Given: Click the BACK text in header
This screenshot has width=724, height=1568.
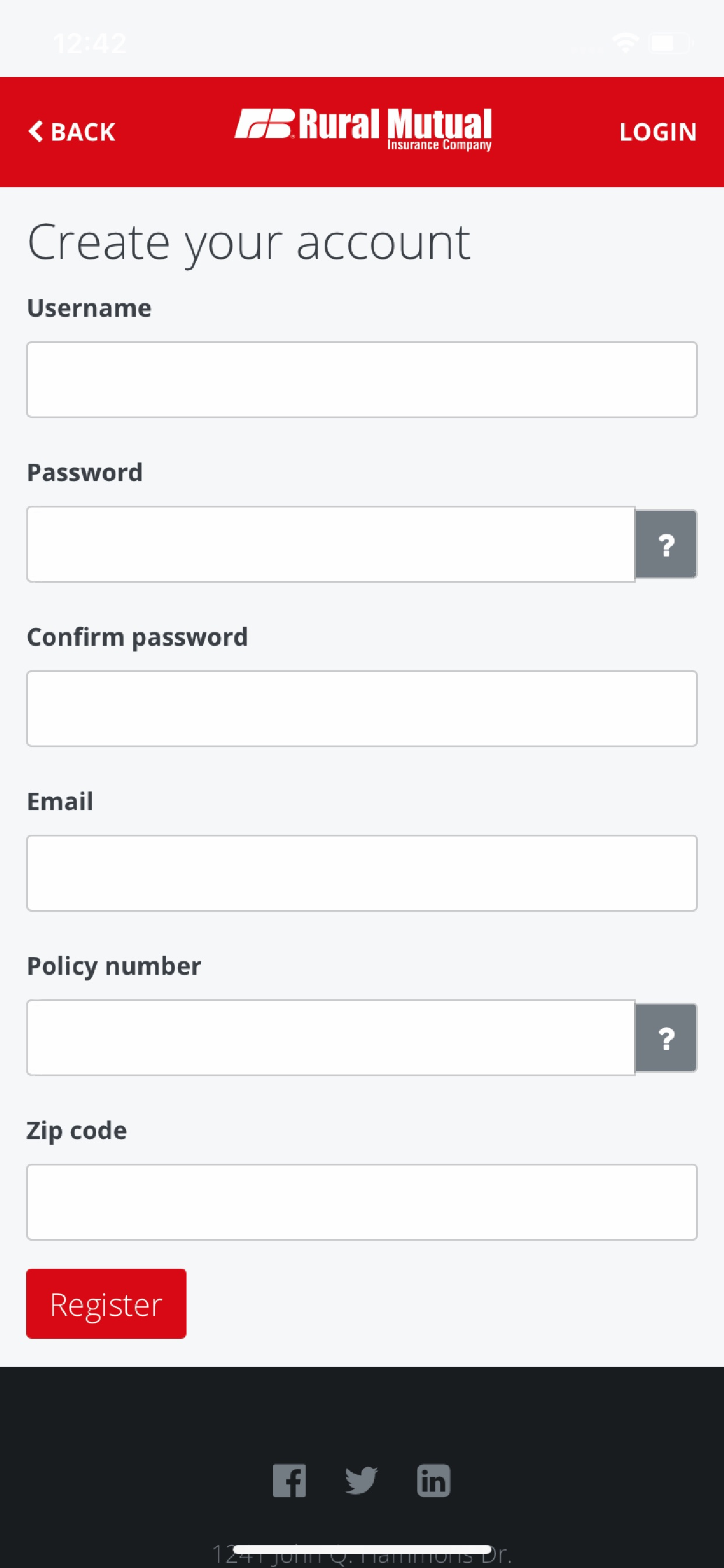Looking at the screenshot, I should coord(83,132).
